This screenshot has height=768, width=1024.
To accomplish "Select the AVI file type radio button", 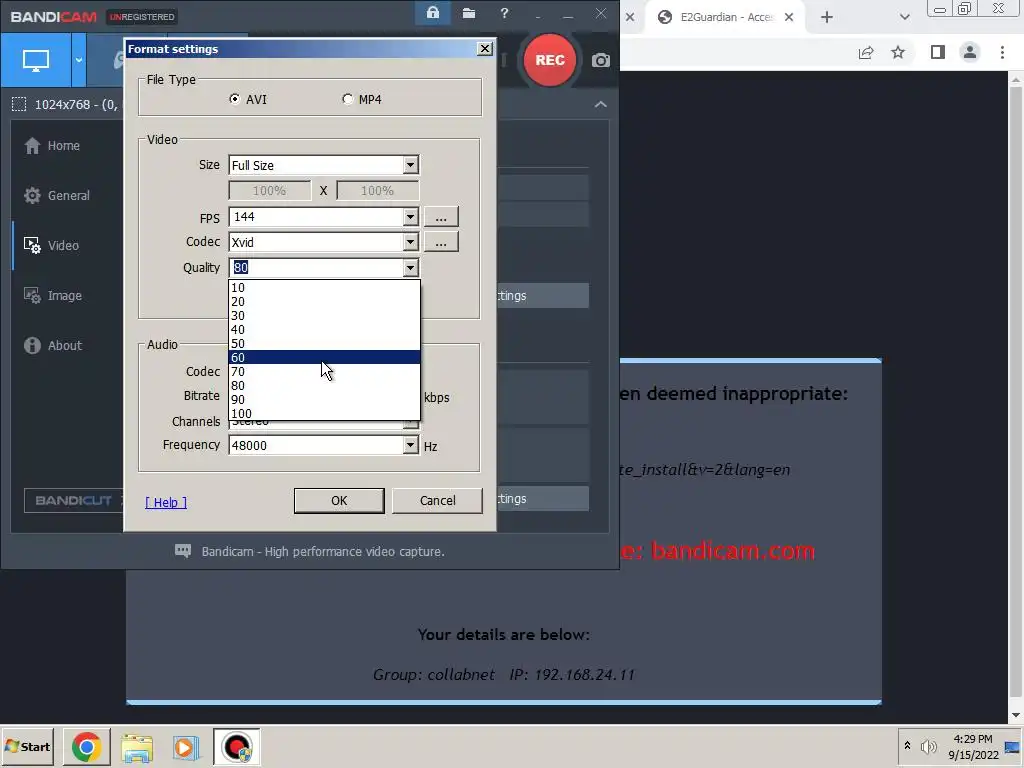I will pyautogui.click(x=234, y=99).
